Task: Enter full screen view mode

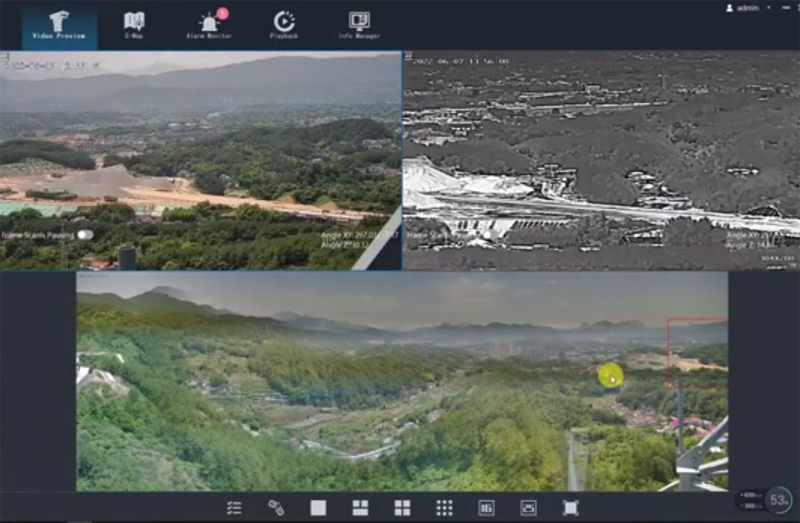Action: coord(570,508)
